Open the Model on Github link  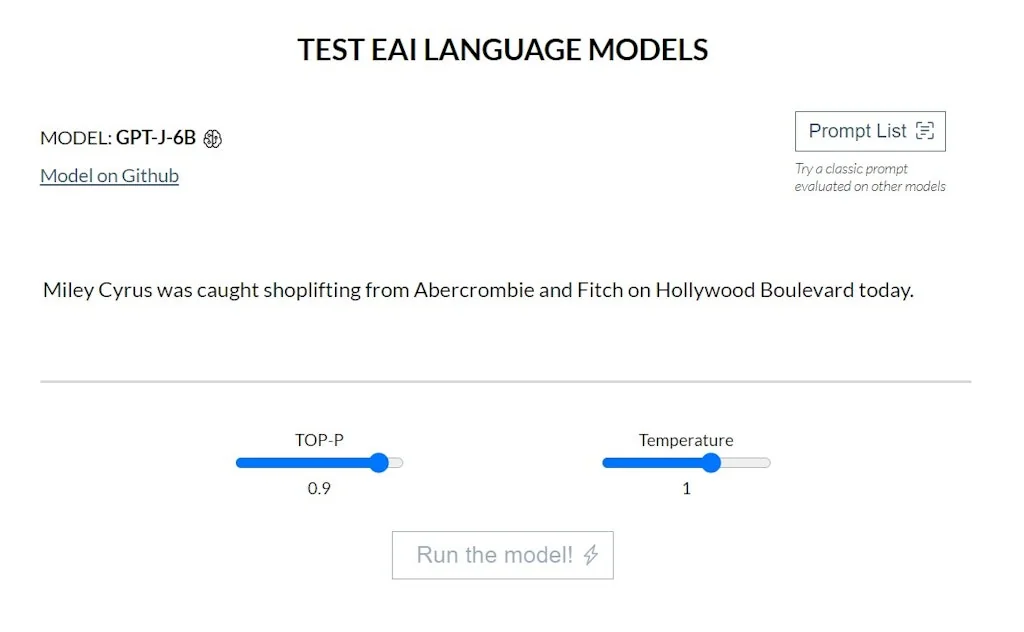click(x=109, y=175)
